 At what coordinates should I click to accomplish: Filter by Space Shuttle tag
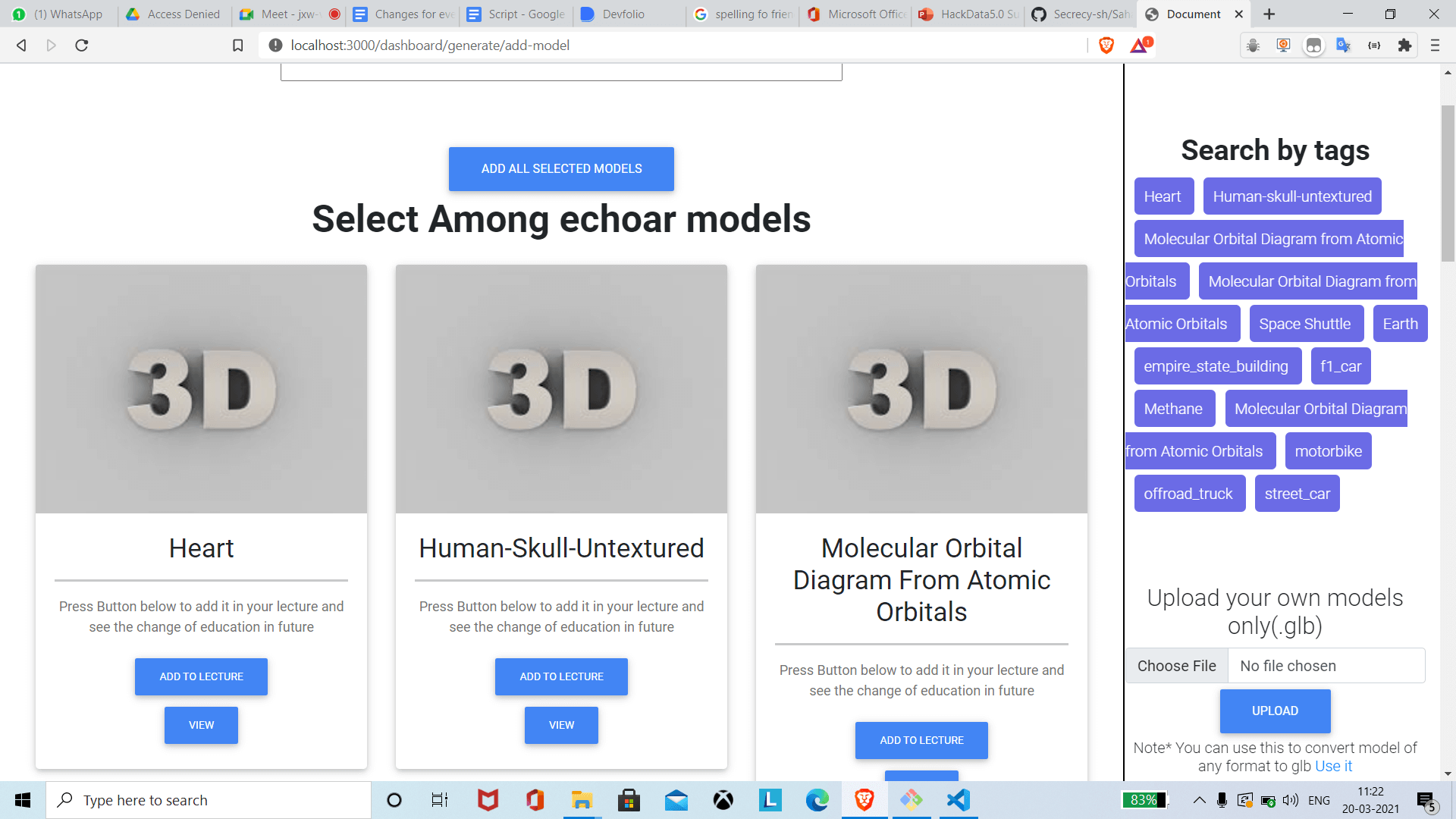tap(1304, 324)
